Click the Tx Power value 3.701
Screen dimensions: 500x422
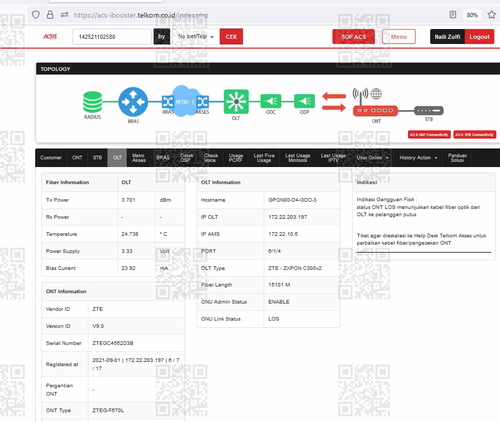pyautogui.click(x=128, y=200)
